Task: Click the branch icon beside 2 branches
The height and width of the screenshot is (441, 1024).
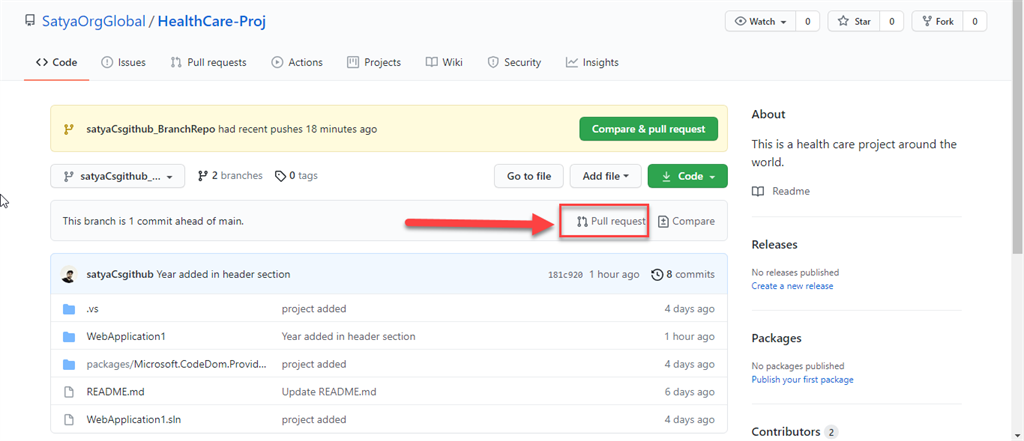Action: click(202, 176)
